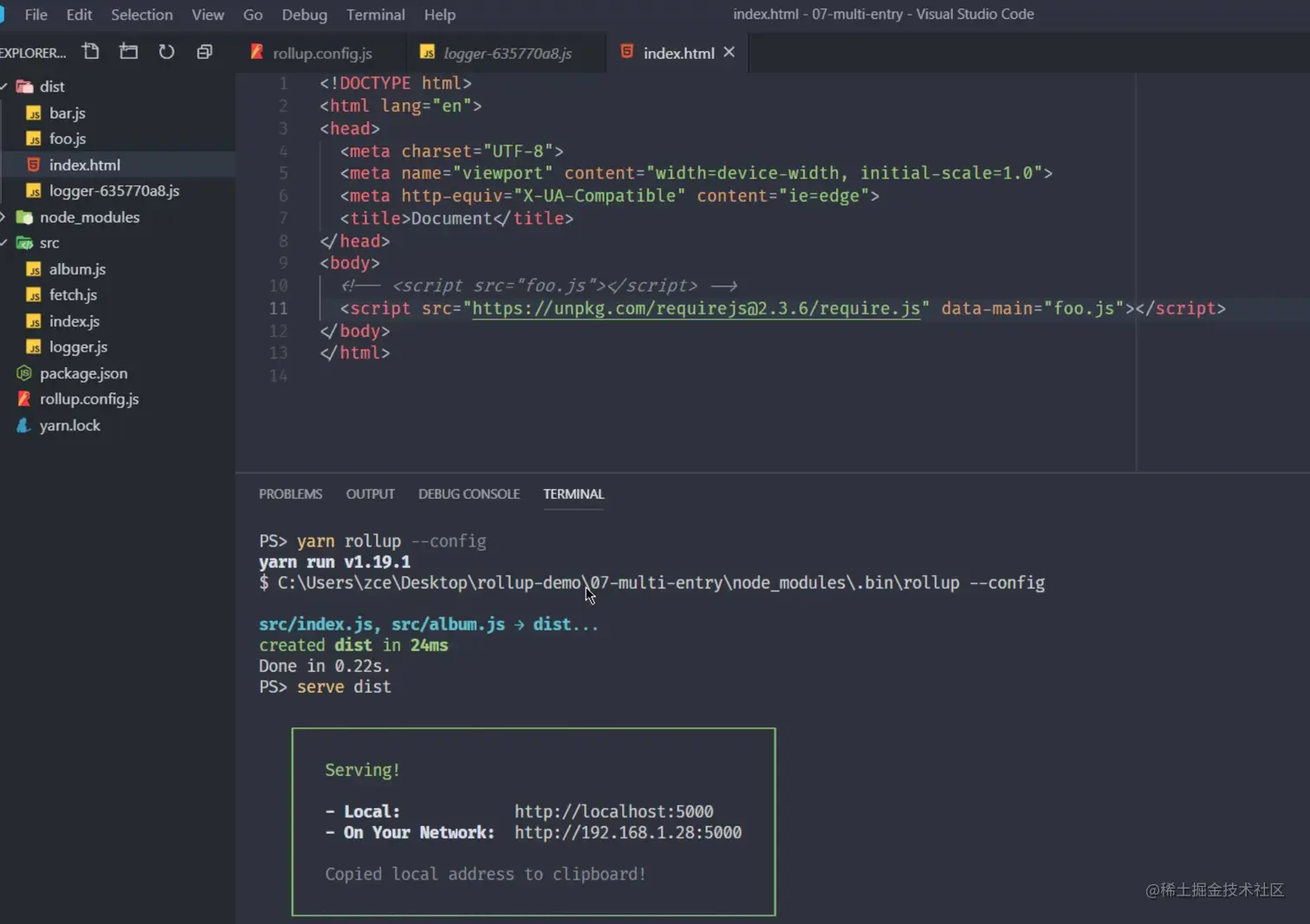Click the rollup.config.js icon in Explorer
Image resolution: width=1310 pixels, height=924 pixels.
(24, 399)
